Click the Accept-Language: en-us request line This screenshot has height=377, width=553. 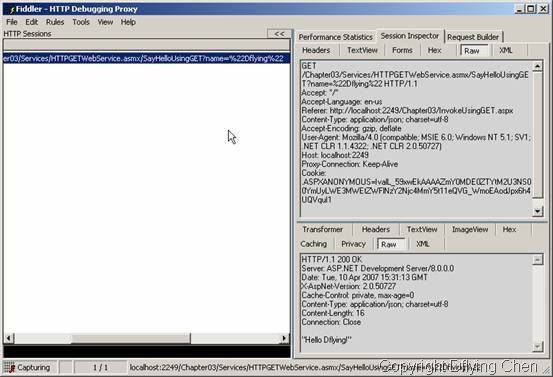pos(341,102)
